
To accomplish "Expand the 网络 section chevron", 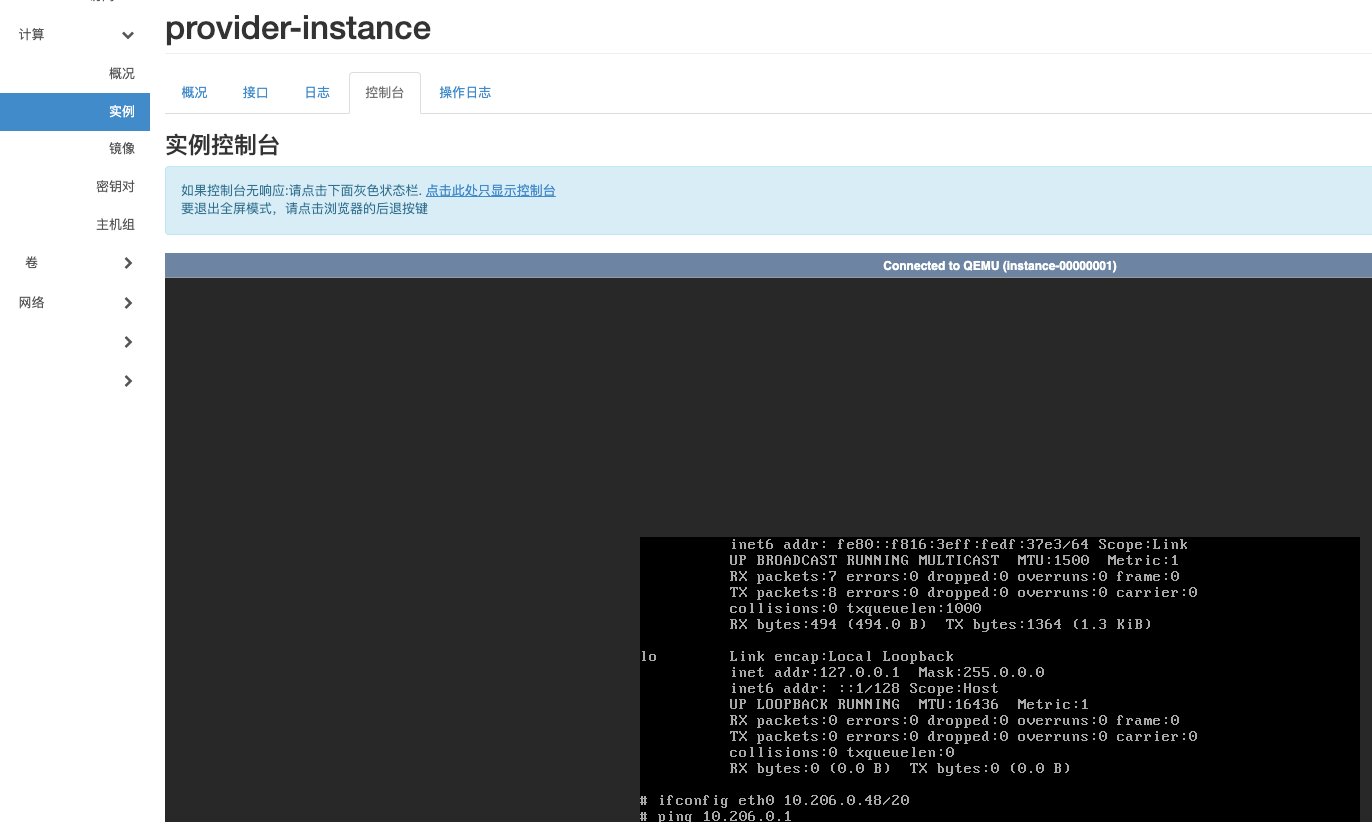I will (x=128, y=303).
